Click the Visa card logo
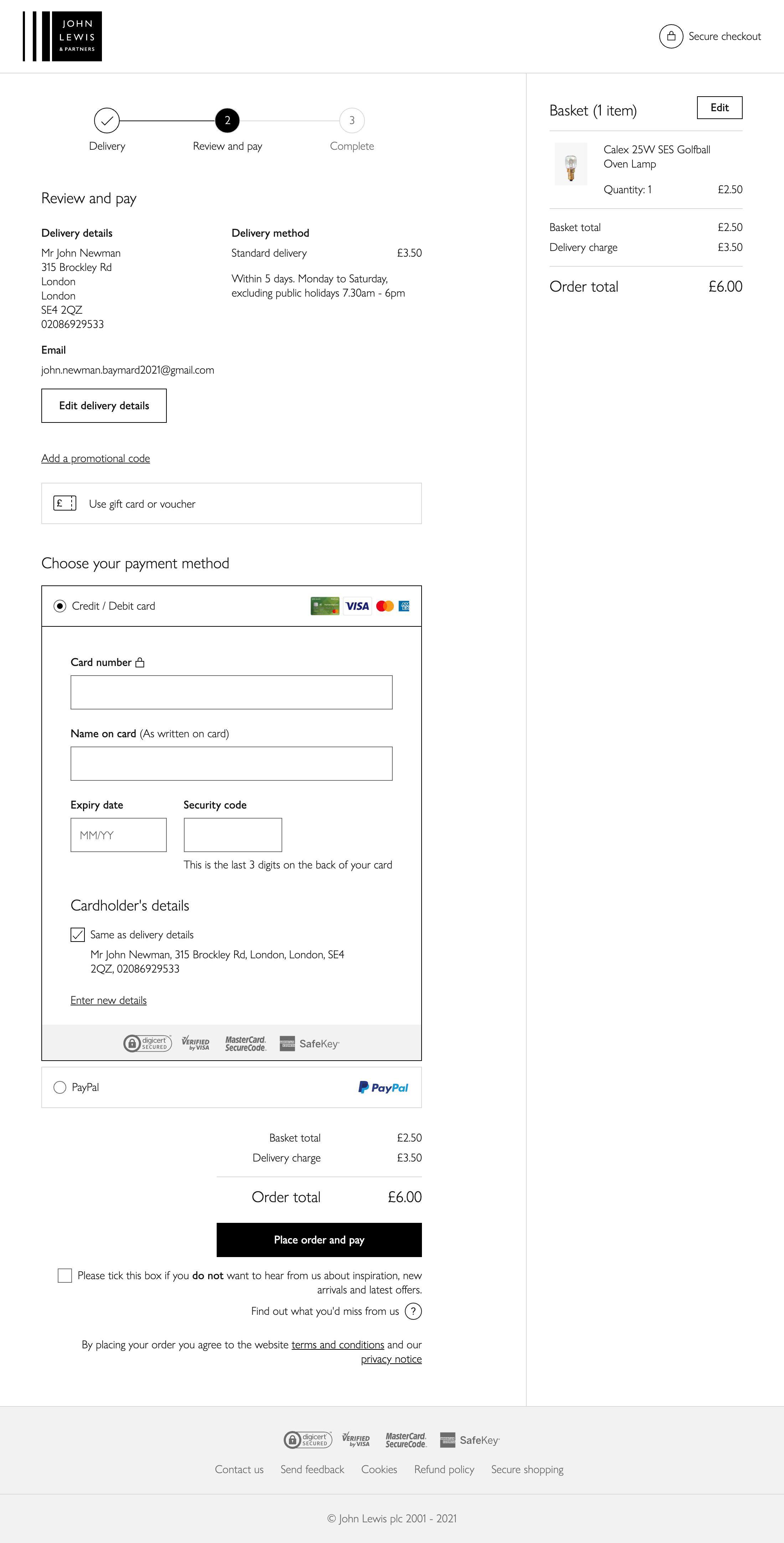The width and height of the screenshot is (784, 1543). point(357,606)
